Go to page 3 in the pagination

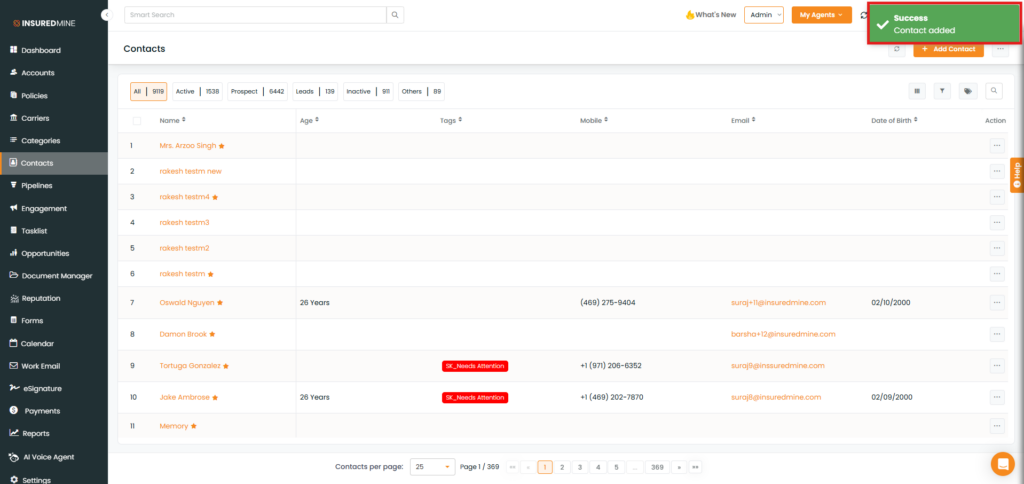pyautogui.click(x=580, y=467)
